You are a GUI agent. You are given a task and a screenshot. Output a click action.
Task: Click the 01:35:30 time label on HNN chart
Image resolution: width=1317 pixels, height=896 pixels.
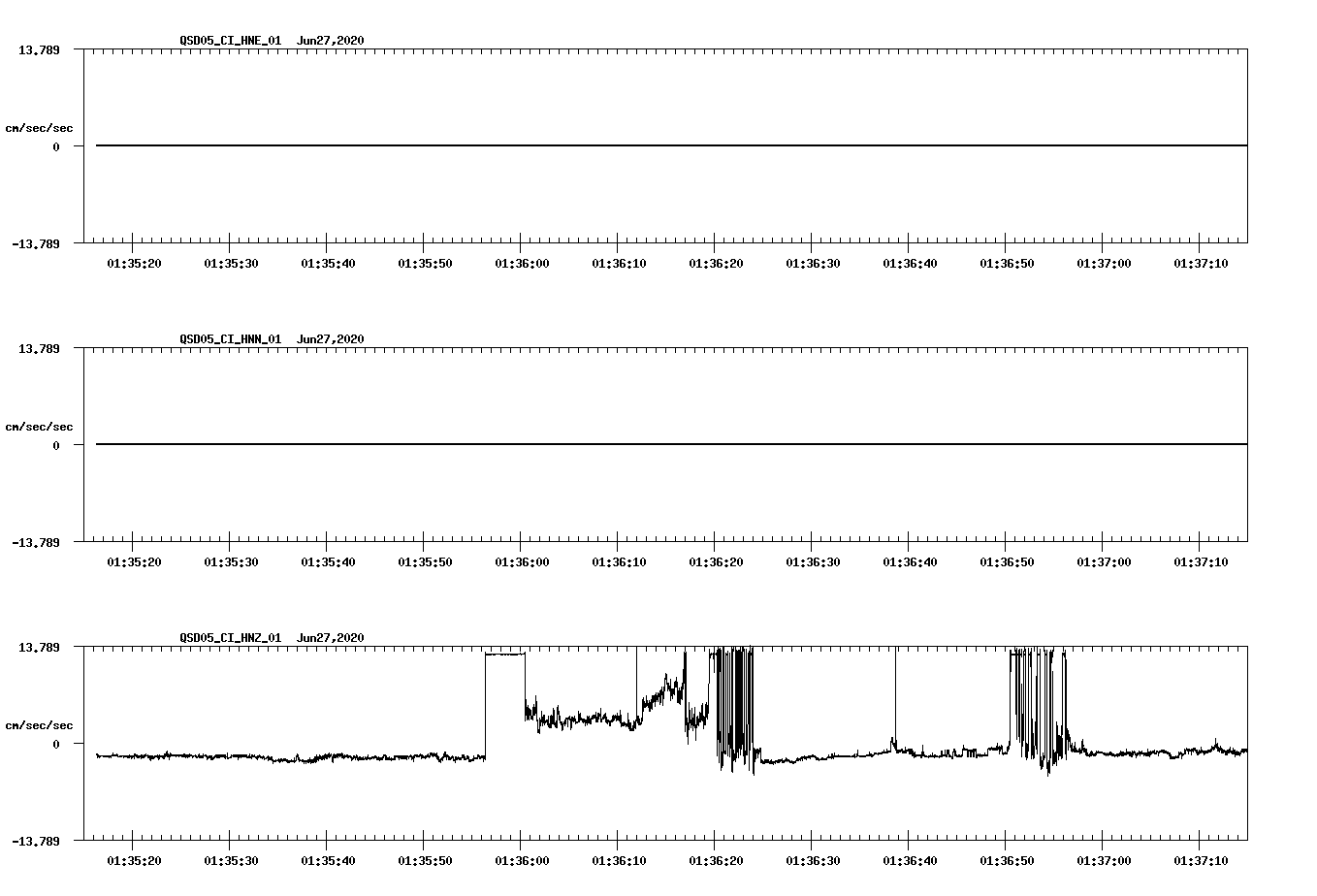[231, 562]
